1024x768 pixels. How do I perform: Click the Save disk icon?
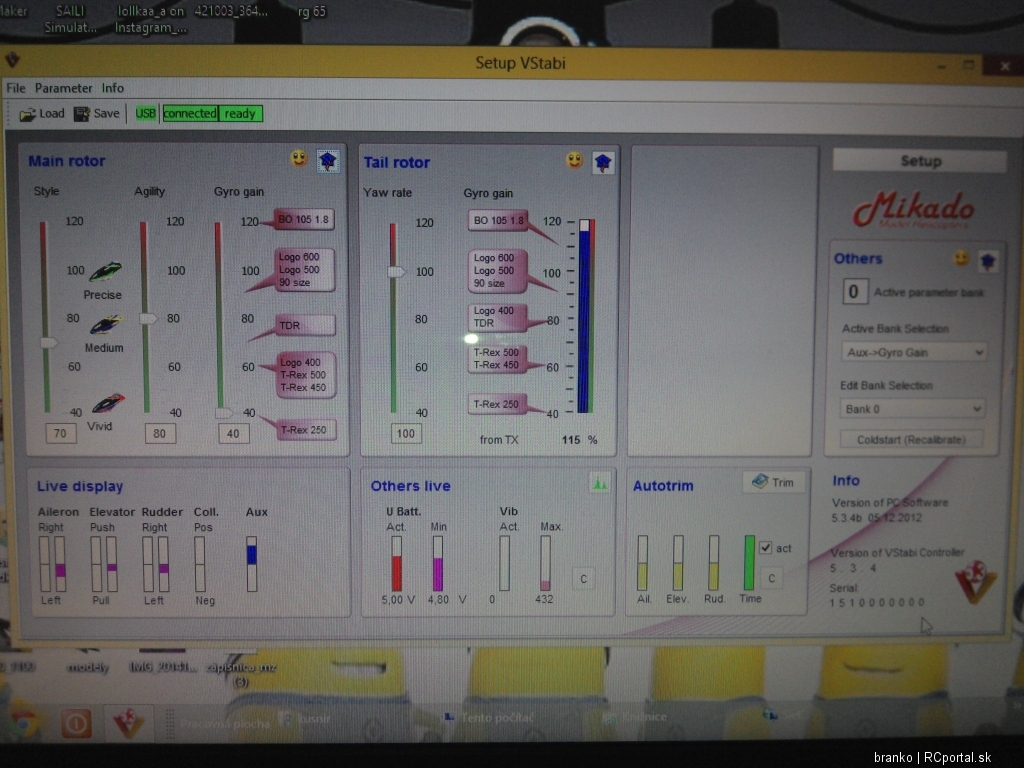coord(82,114)
